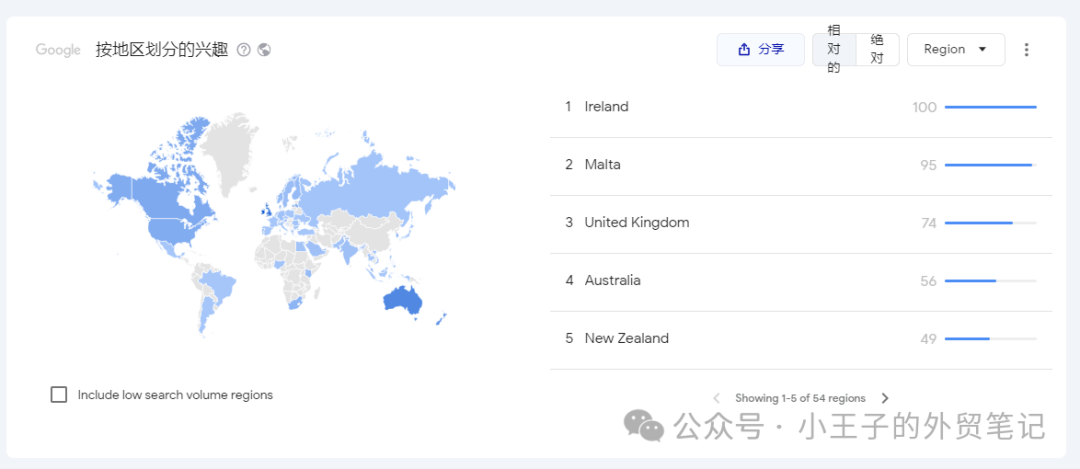This screenshot has width=1080, height=469.
Task: Go to previous page of regions
Action: click(716, 398)
